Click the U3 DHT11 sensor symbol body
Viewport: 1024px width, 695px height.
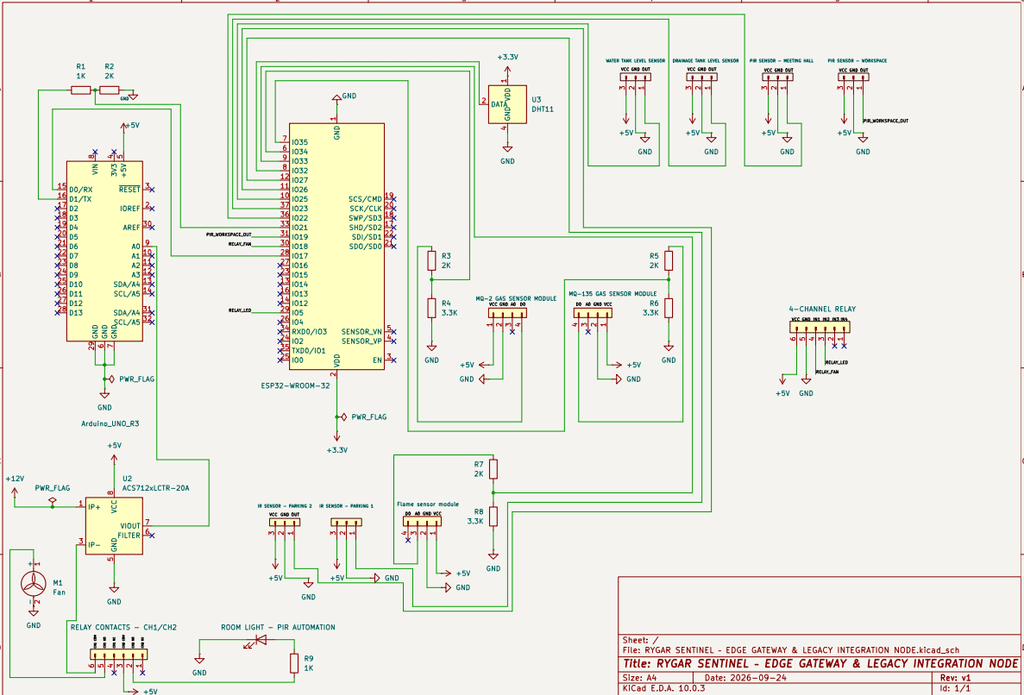[507, 104]
